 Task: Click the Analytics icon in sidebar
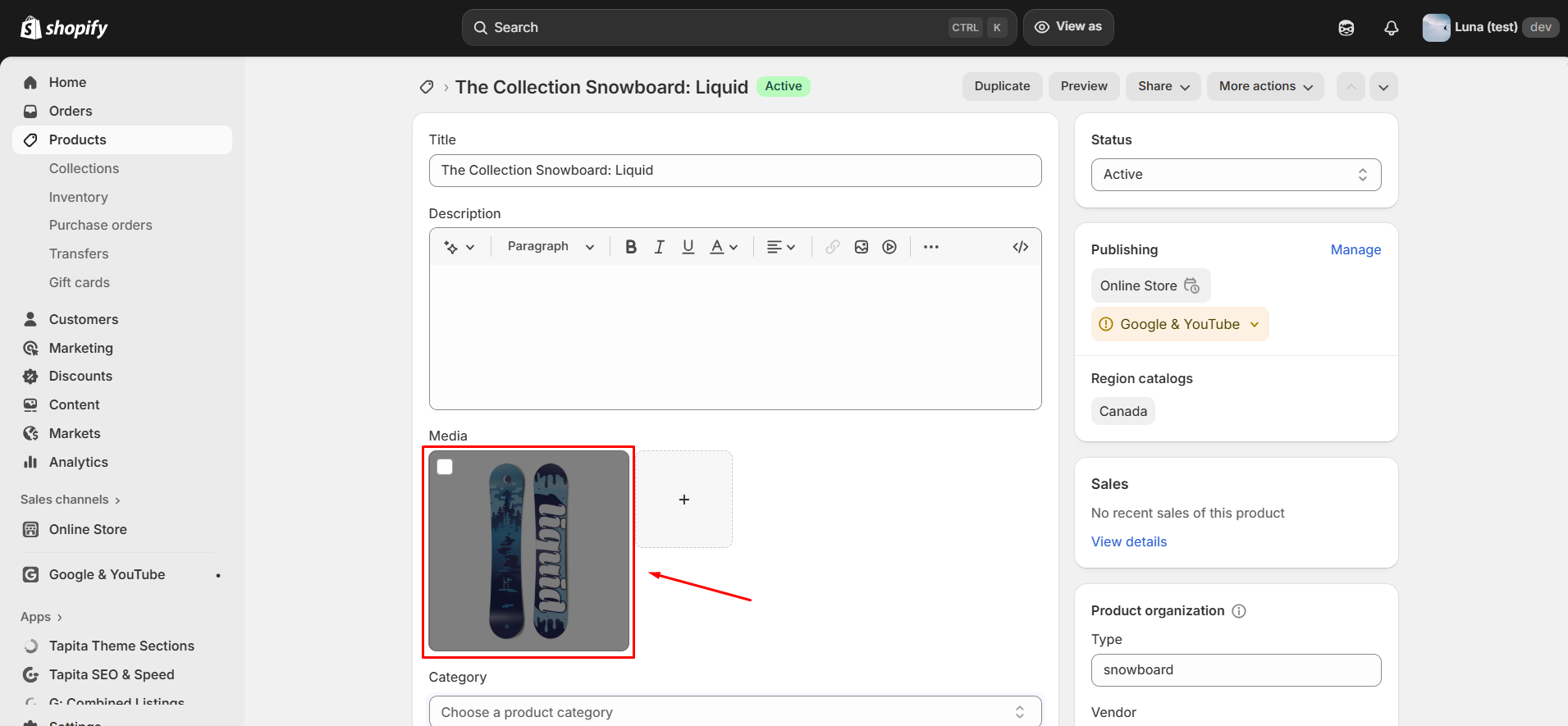tap(30, 462)
